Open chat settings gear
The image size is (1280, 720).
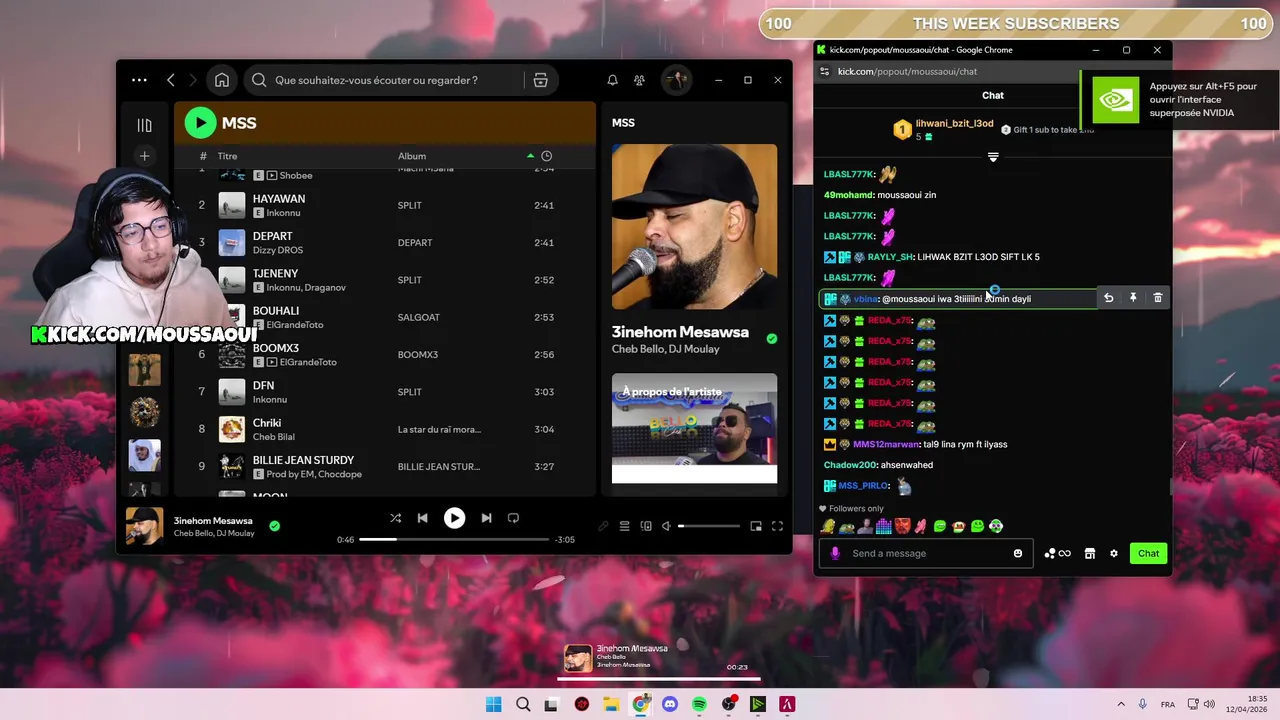(1113, 553)
